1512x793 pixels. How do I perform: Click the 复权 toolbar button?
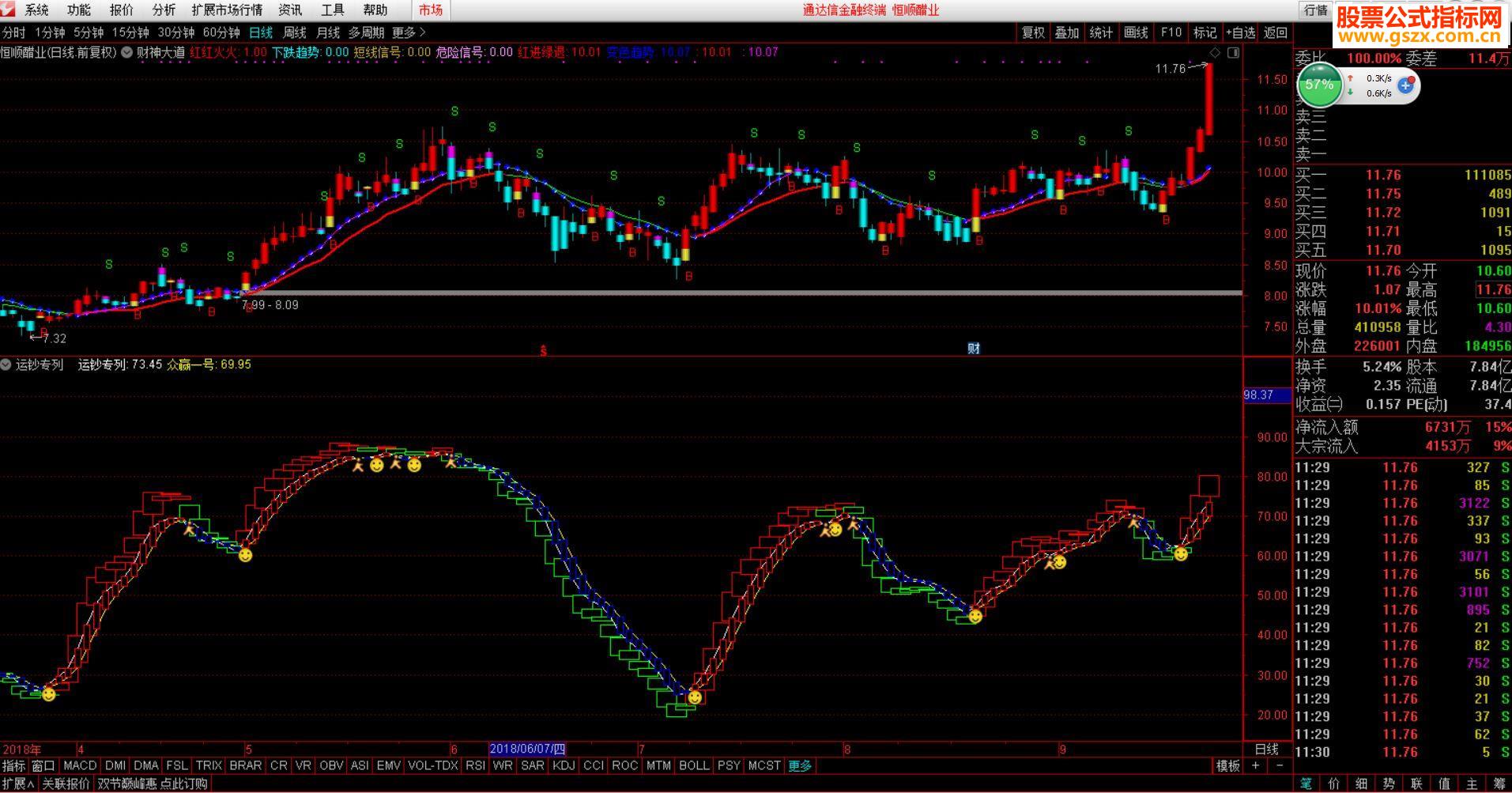(1033, 32)
